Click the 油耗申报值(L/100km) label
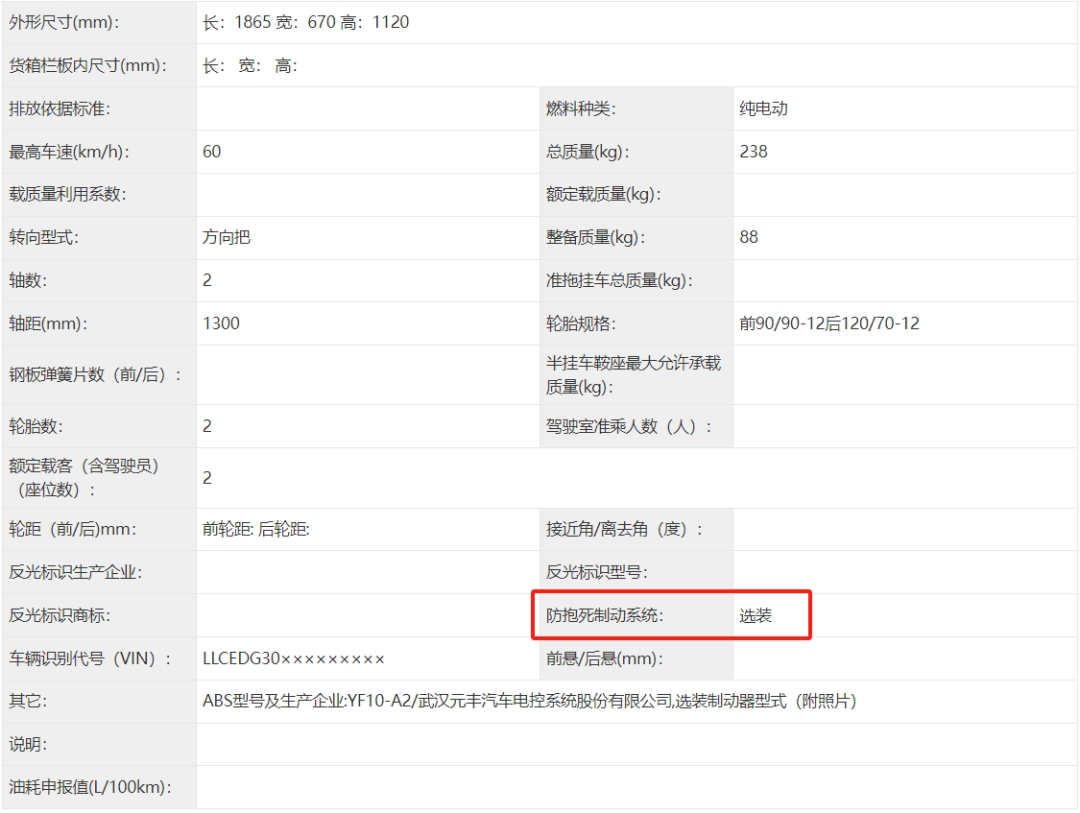This screenshot has width=1080, height=813. (x=90, y=787)
